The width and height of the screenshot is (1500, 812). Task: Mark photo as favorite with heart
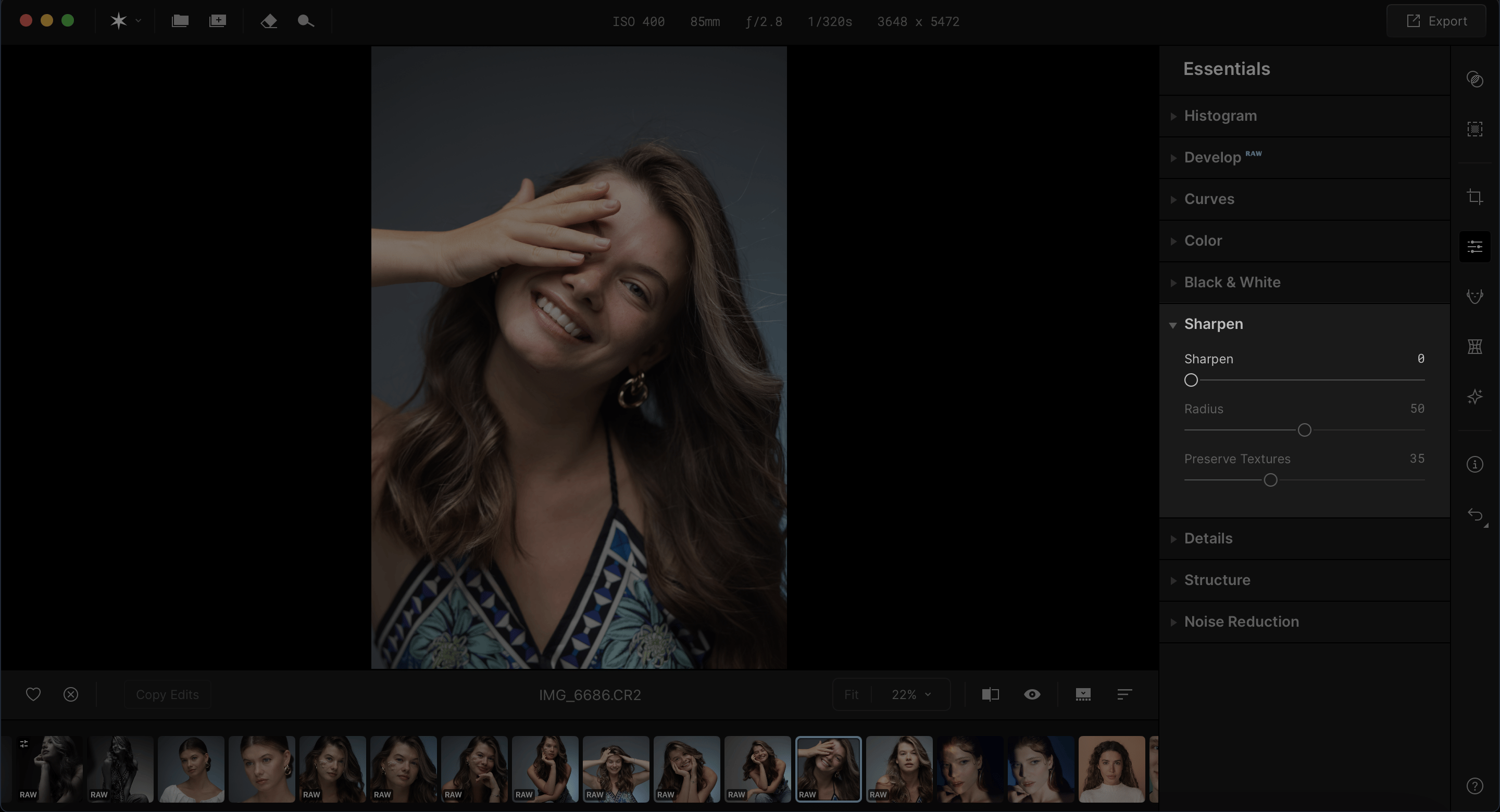[33, 694]
